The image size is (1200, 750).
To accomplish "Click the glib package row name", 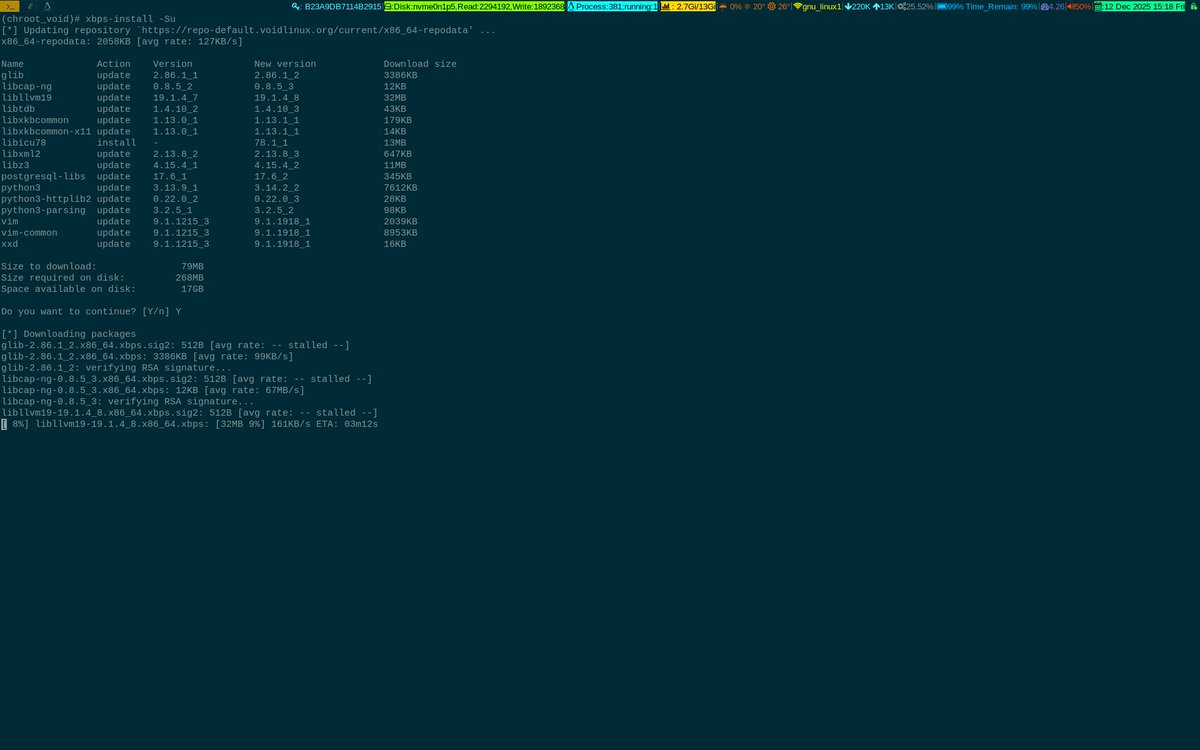I will (12, 75).
